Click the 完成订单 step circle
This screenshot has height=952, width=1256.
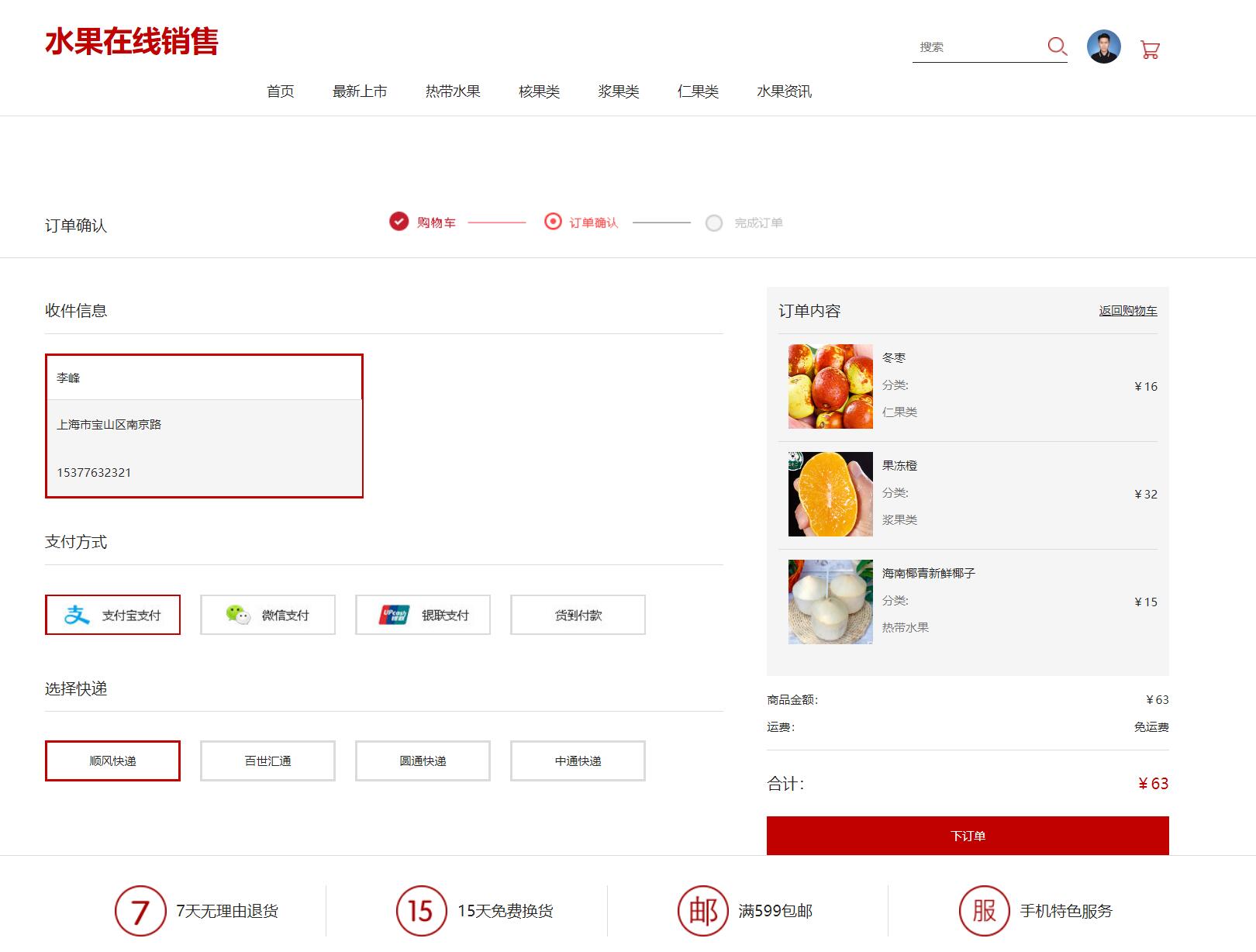point(714,222)
